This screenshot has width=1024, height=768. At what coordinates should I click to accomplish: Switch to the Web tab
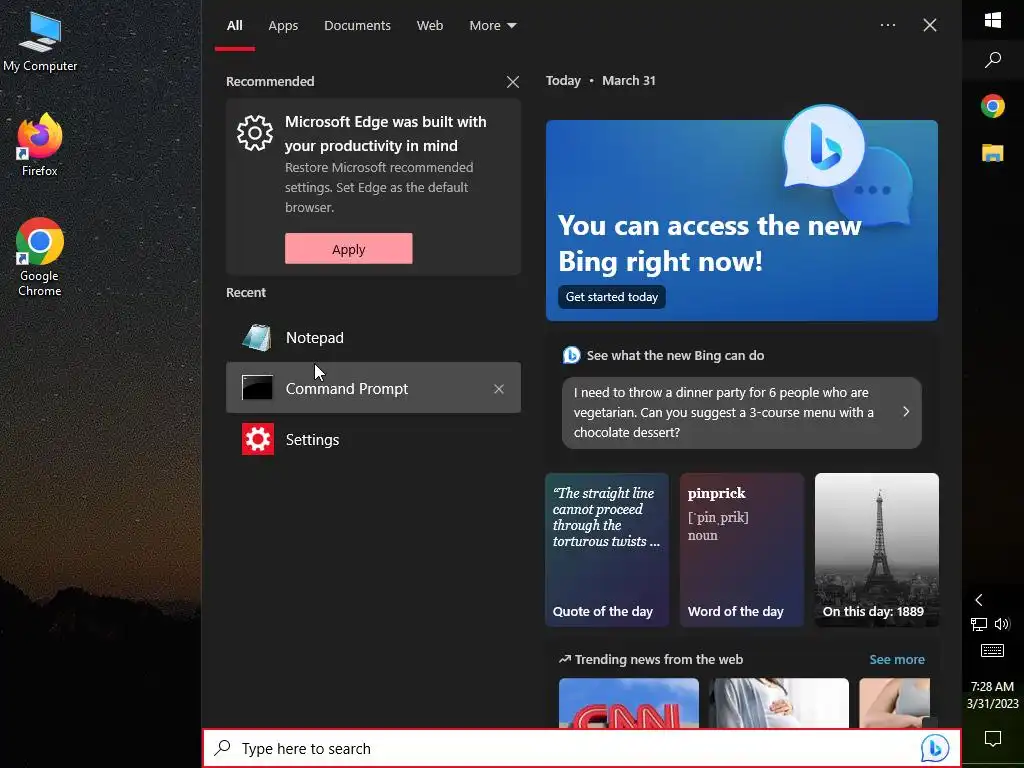click(x=430, y=25)
